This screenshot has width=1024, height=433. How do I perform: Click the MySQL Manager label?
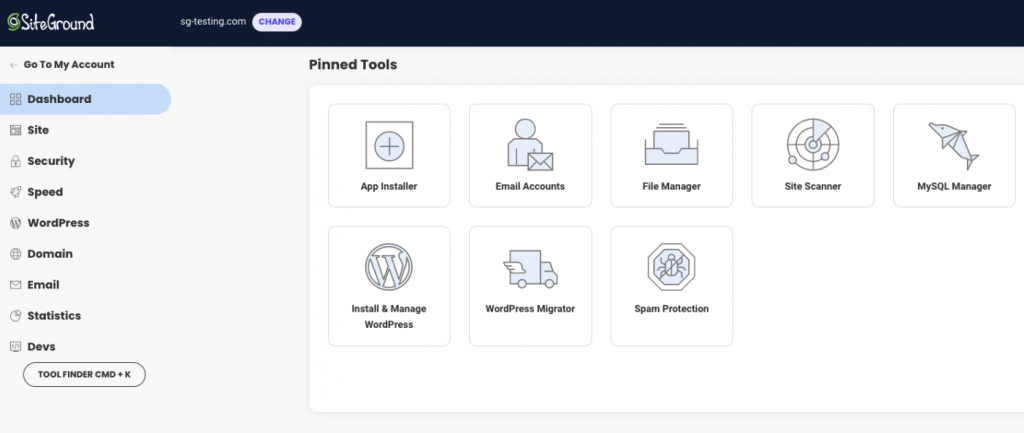pos(954,187)
